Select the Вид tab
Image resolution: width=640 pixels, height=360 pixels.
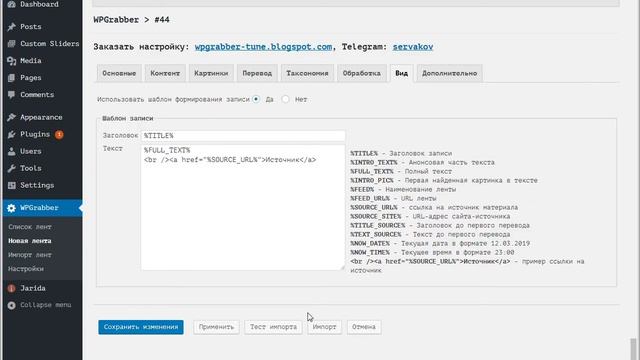tap(402, 73)
